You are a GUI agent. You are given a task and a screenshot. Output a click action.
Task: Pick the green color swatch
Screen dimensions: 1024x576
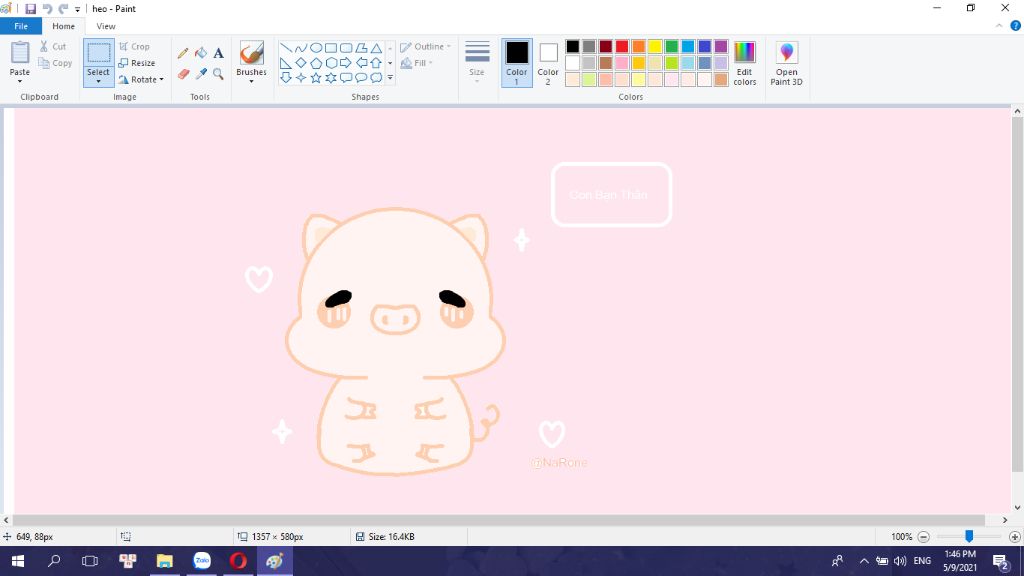671,46
